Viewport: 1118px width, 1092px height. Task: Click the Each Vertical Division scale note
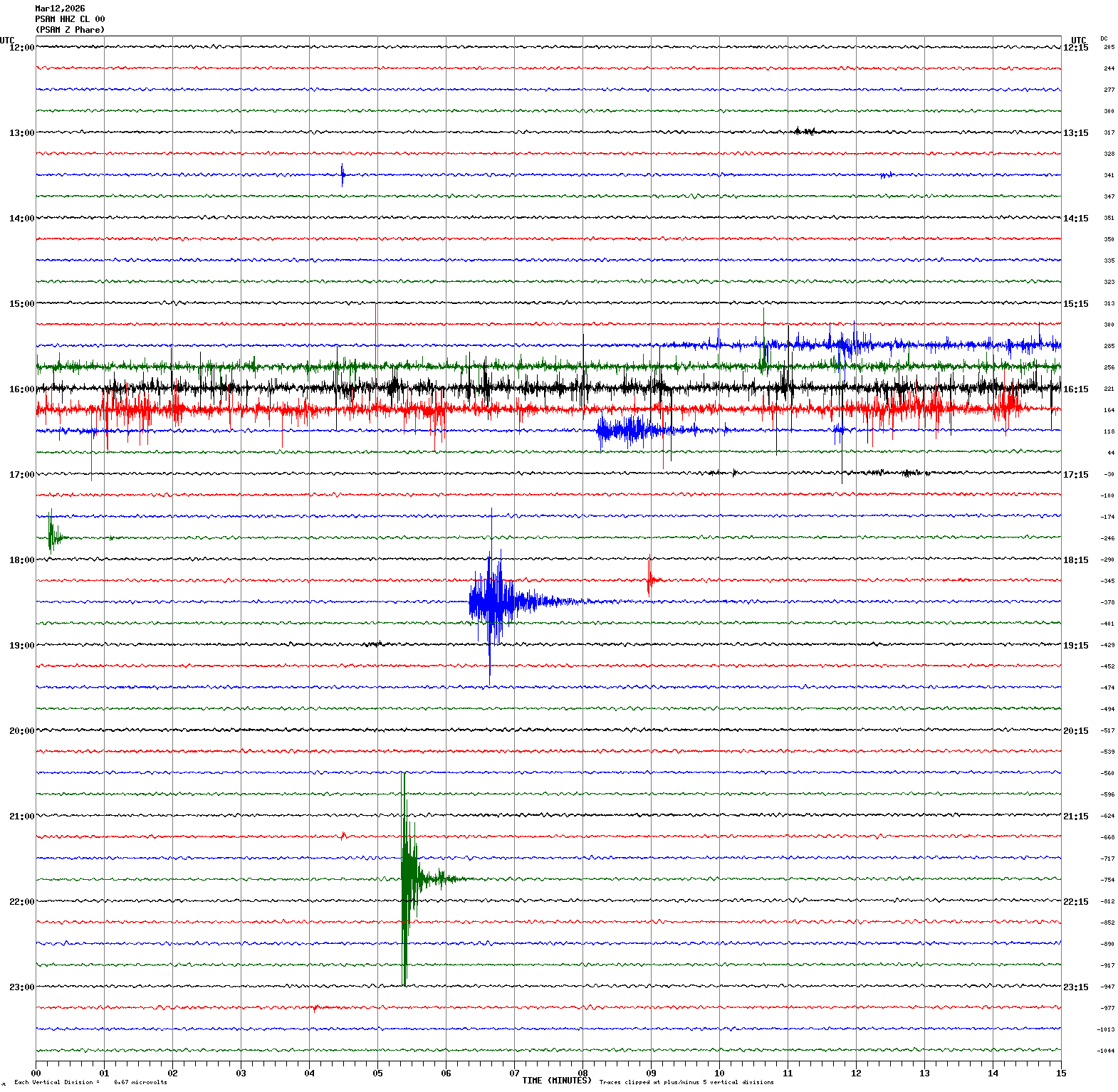[90, 1082]
